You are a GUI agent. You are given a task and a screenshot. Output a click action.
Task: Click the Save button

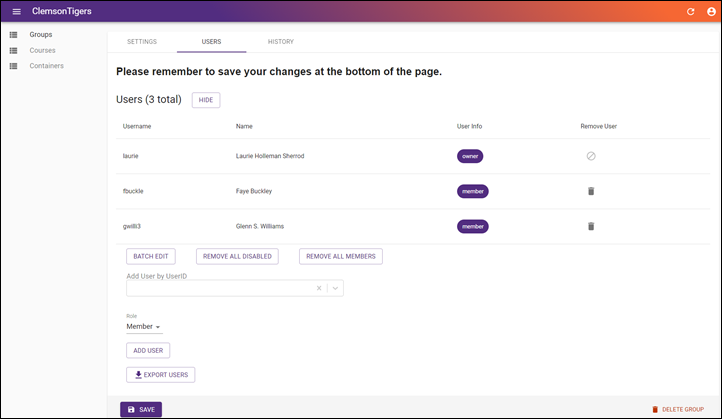(x=141, y=409)
